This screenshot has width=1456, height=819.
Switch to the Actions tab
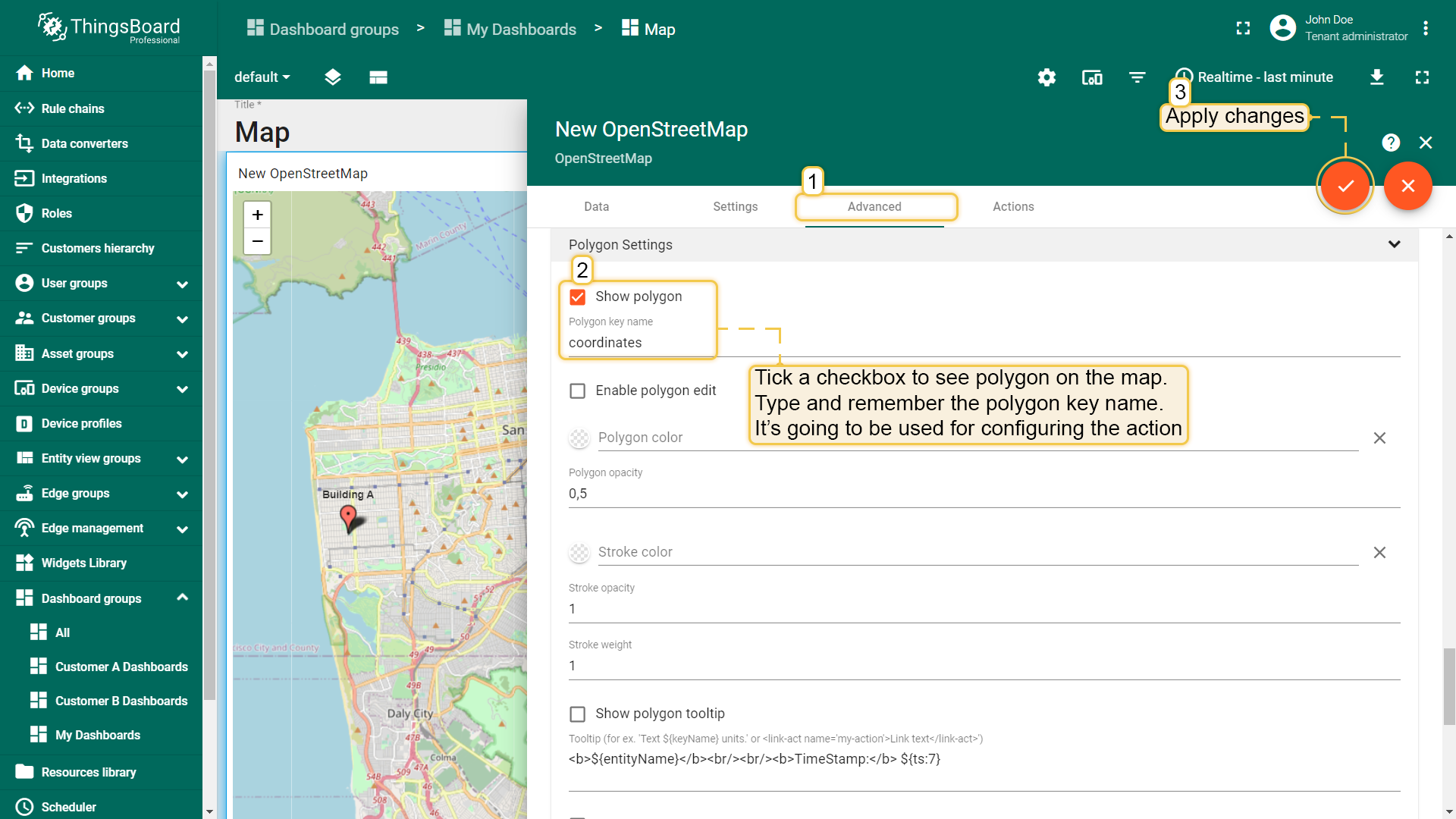1013,206
